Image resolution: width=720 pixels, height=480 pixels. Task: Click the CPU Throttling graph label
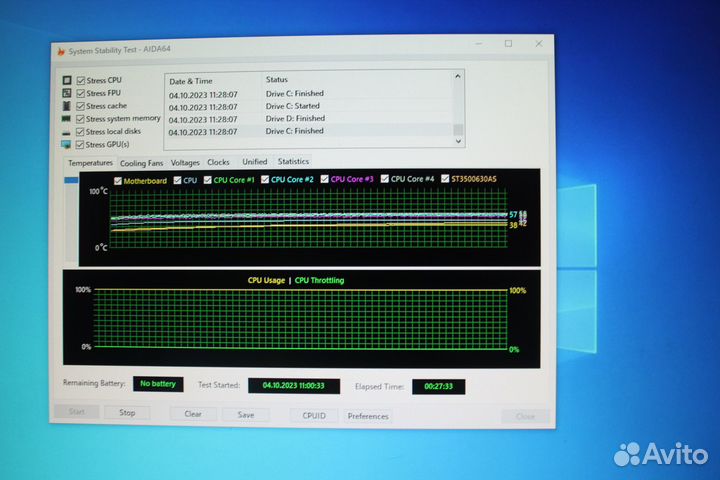320,280
